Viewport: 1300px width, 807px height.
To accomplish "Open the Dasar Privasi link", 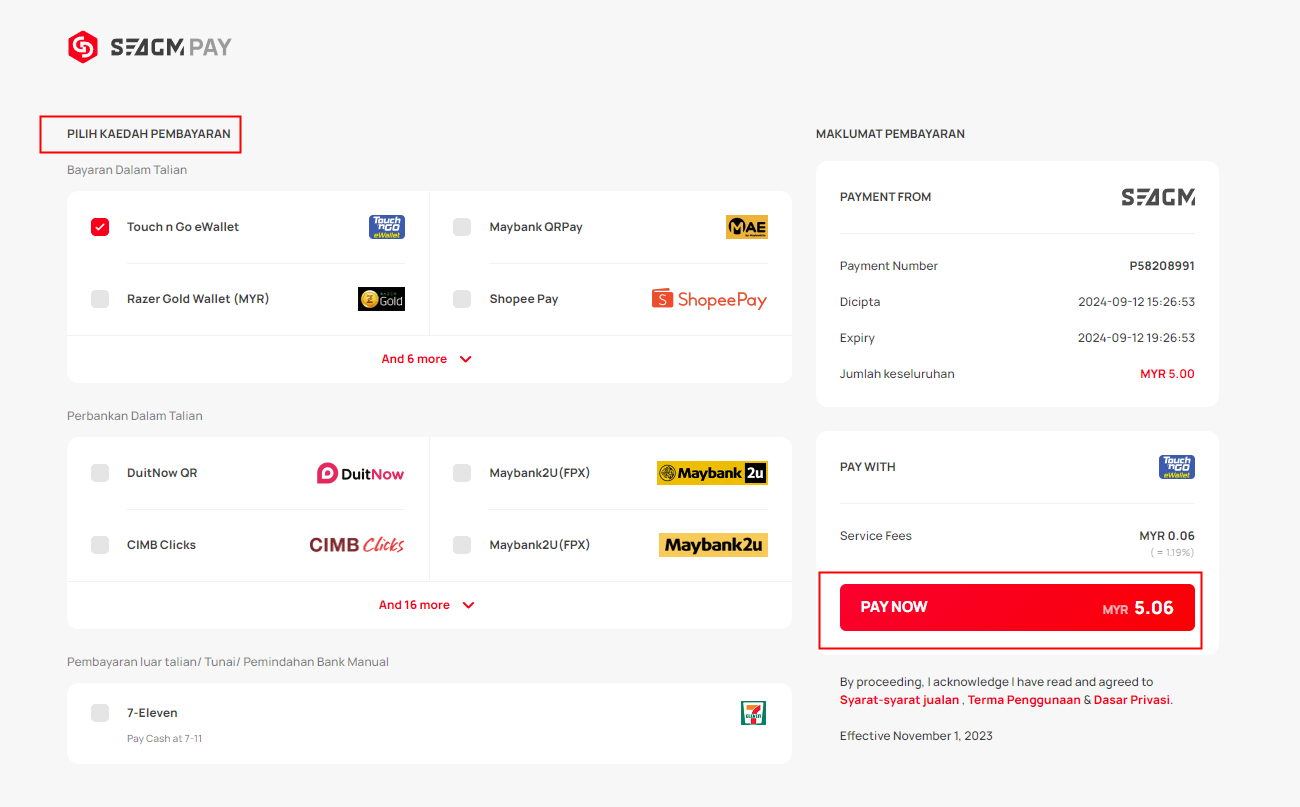I will 1132,700.
